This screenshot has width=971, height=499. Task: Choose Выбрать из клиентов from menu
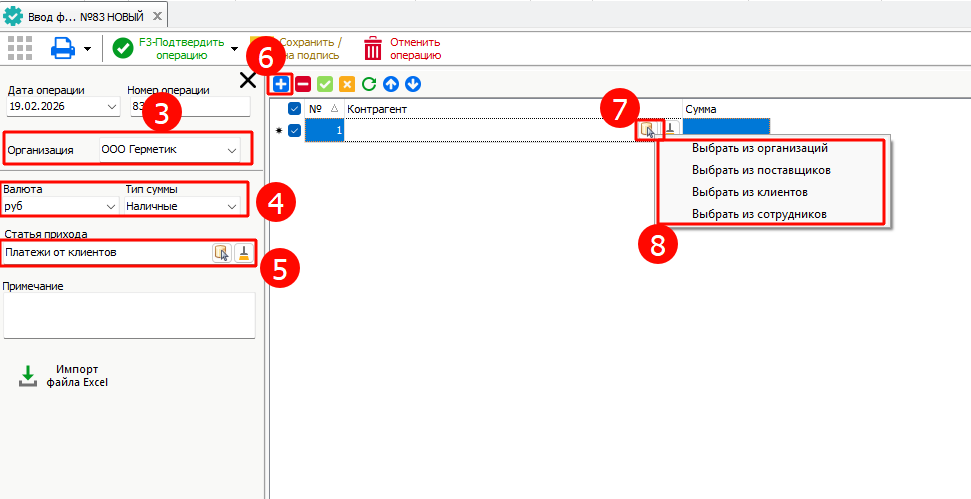pyautogui.click(x=749, y=192)
